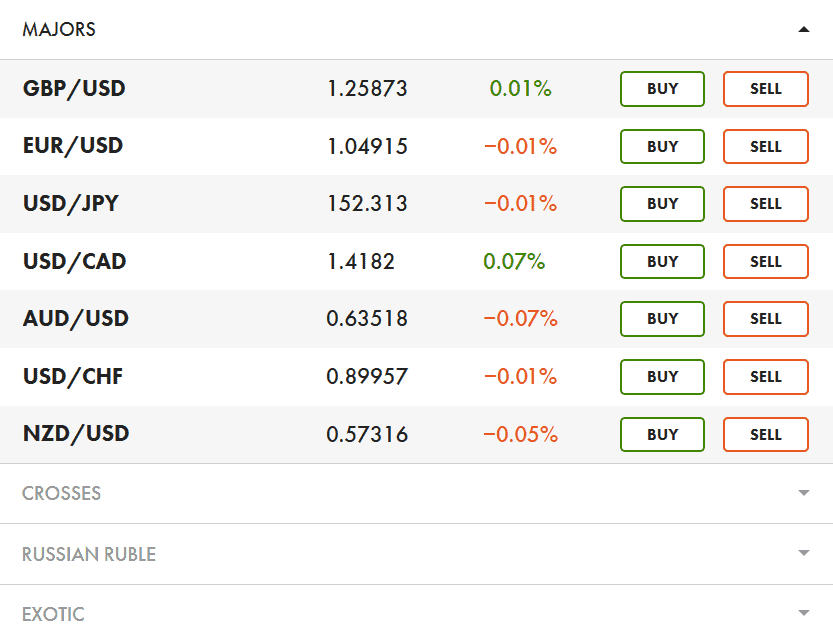Click SELL for AUD/USD
Screen dimensions: 833x640
[x=765, y=319]
